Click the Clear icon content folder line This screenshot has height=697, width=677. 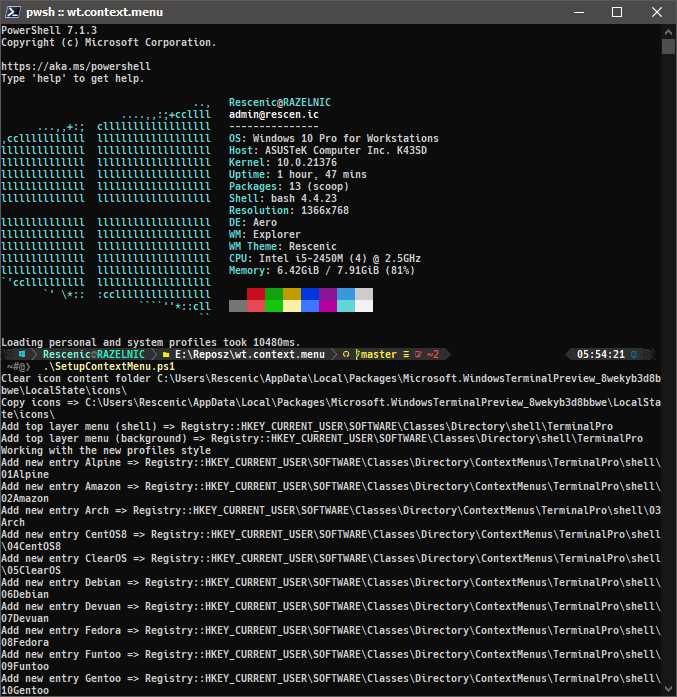(331, 385)
